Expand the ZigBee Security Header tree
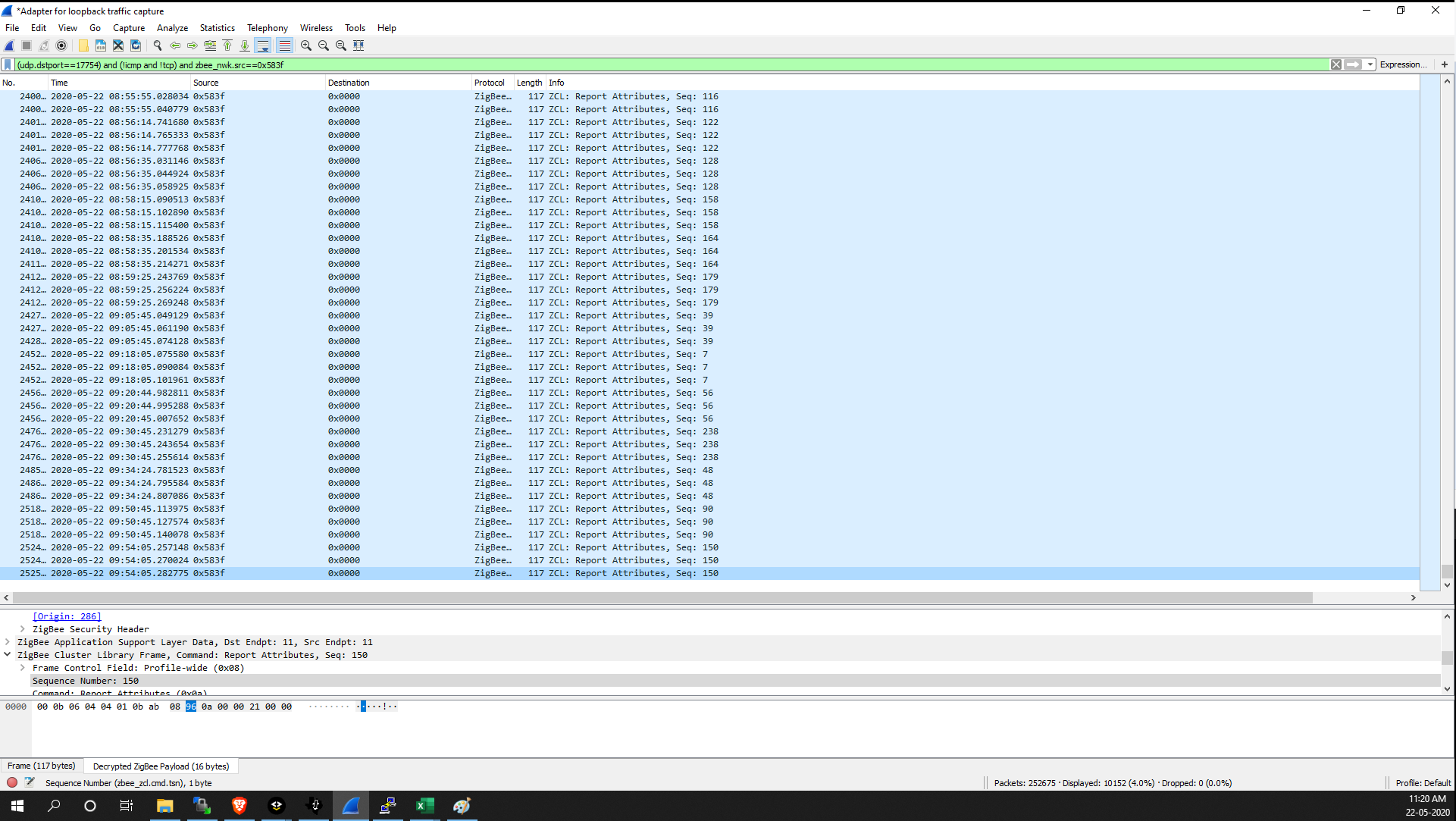1456x821 pixels. click(x=22, y=629)
